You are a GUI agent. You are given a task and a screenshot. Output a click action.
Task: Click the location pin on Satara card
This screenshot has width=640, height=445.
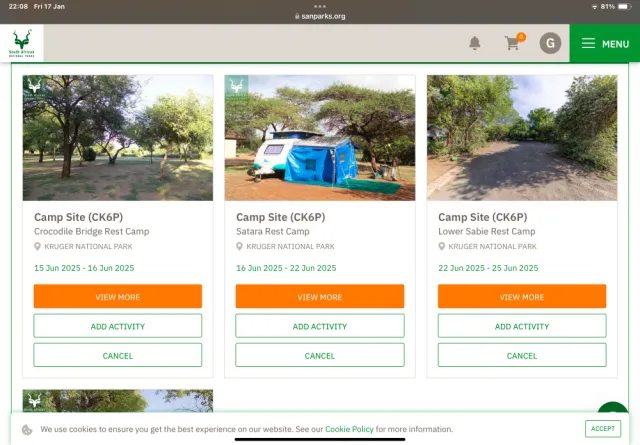240,247
